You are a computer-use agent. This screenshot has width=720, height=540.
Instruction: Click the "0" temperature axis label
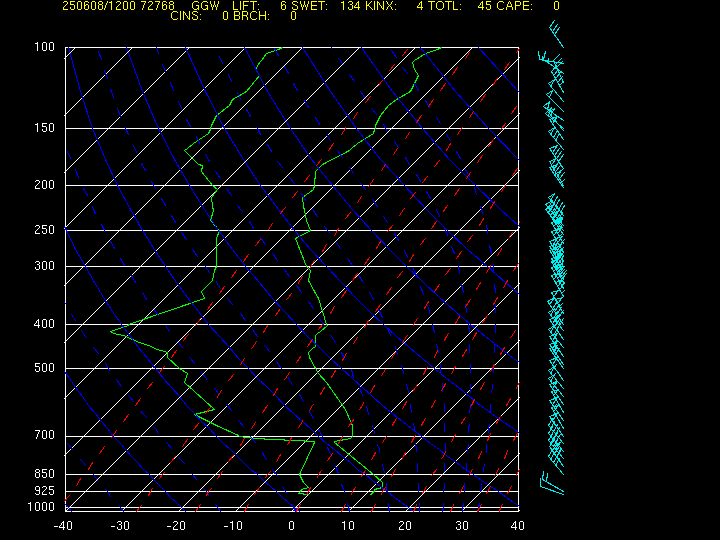[x=292, y=526]
